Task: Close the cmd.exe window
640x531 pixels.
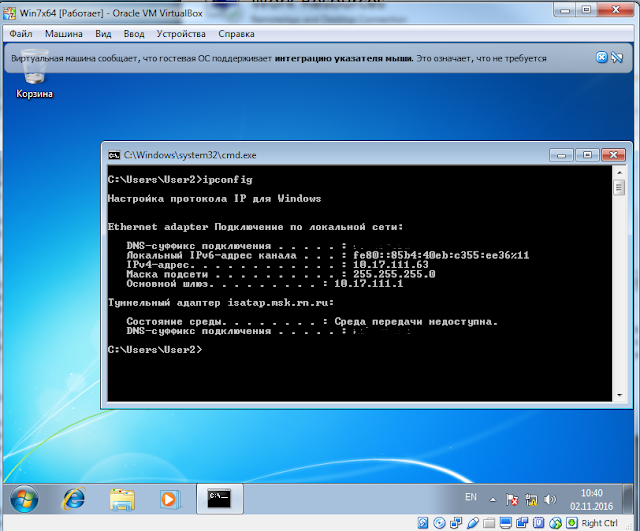Action: [613, 155]
